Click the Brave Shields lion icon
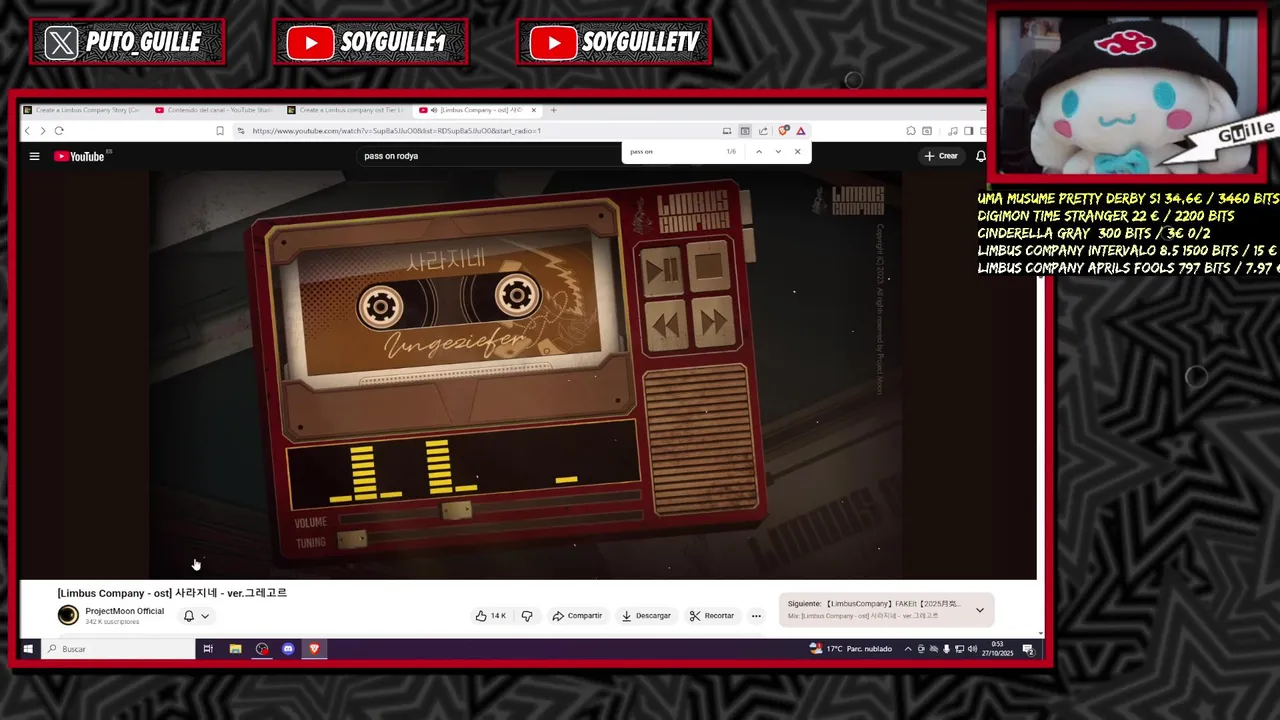Screen dimensions: 1280x720 coord(784,131)
